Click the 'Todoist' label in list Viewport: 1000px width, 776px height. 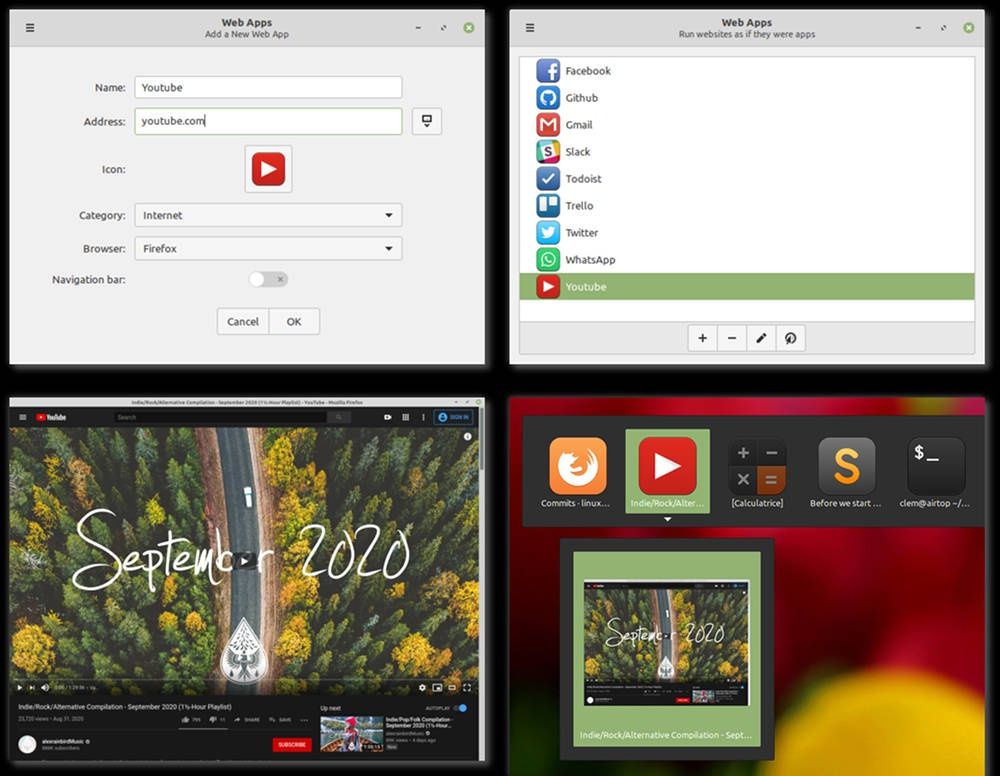click(x=584, y=179)
